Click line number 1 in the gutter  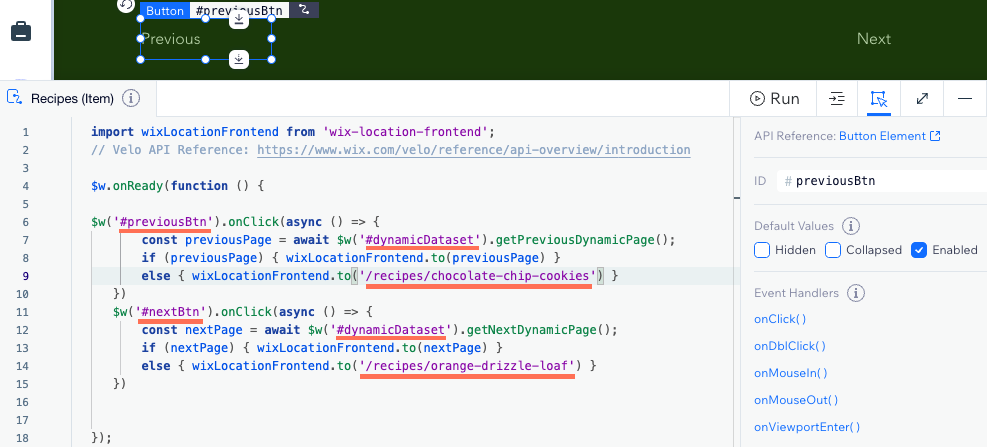pos(25,132)
